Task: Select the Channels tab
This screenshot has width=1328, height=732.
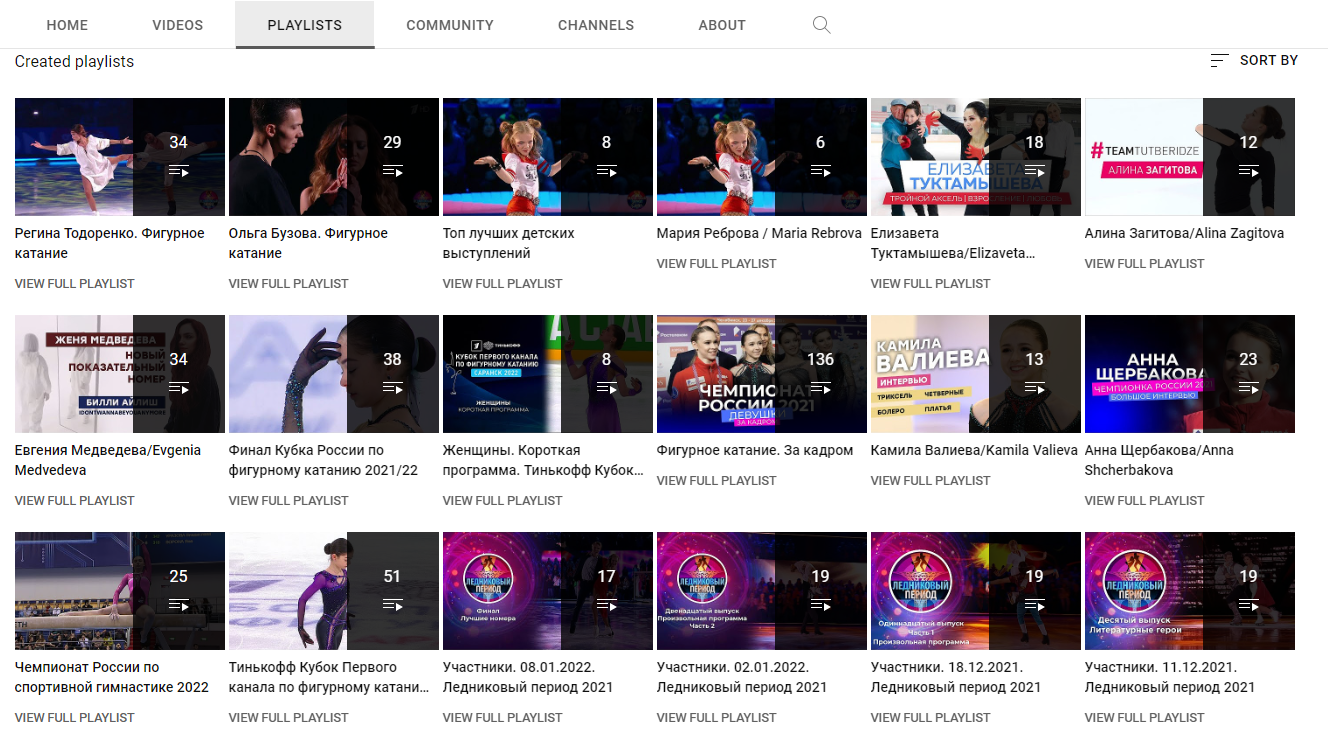Action: 596,25
